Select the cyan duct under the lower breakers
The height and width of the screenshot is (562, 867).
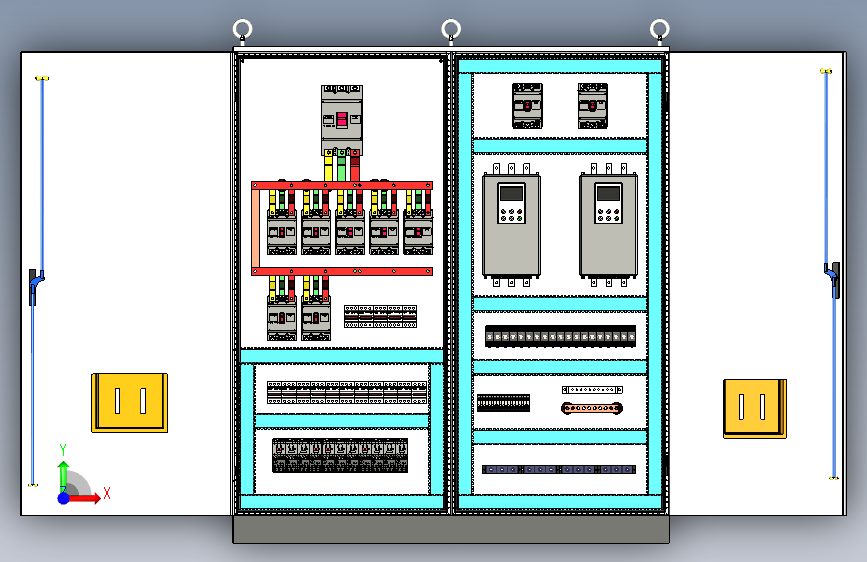coord(342,356)
